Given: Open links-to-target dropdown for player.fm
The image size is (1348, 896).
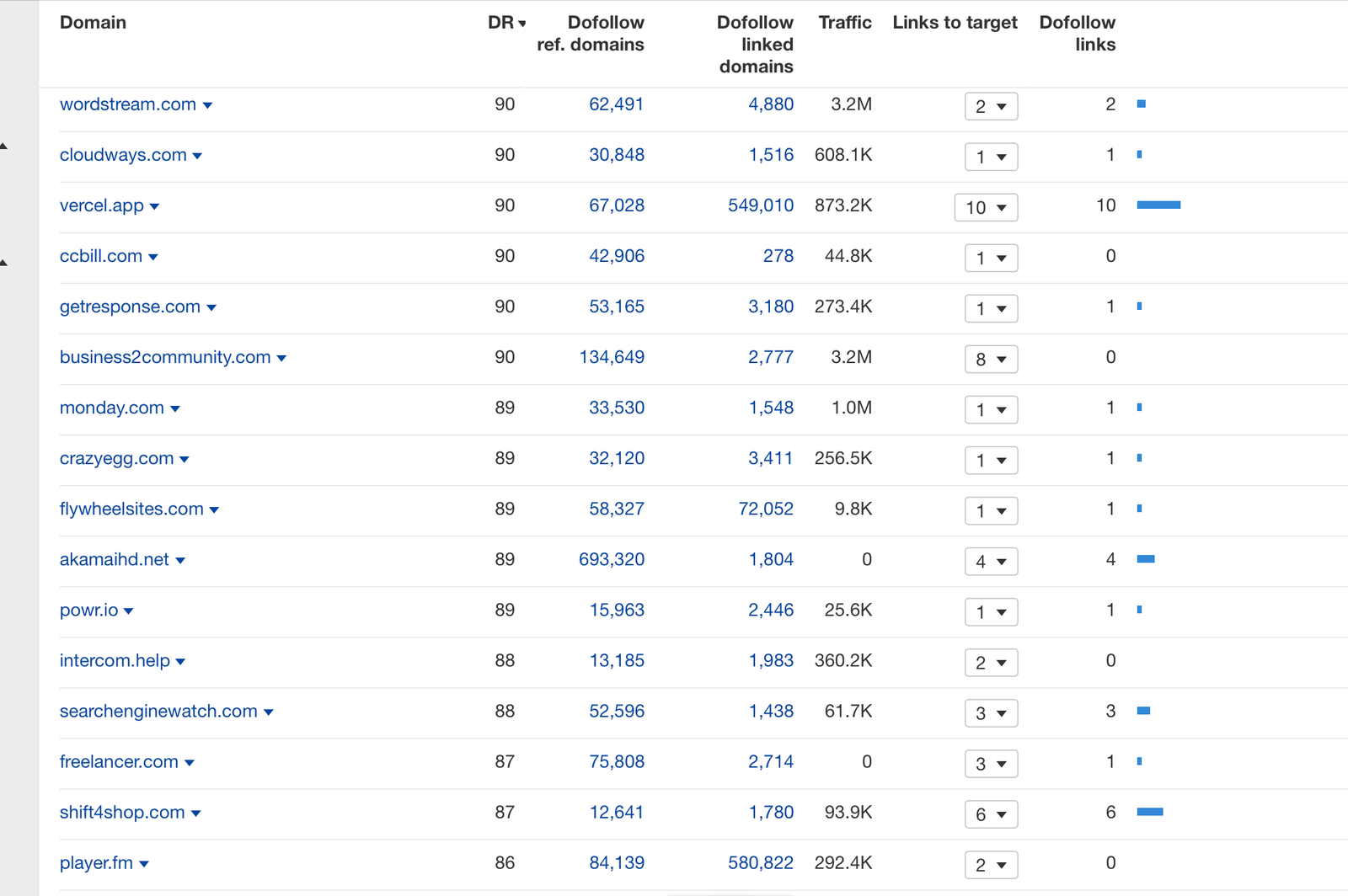Looking at the screenshot, I should (x=991, y=864).
